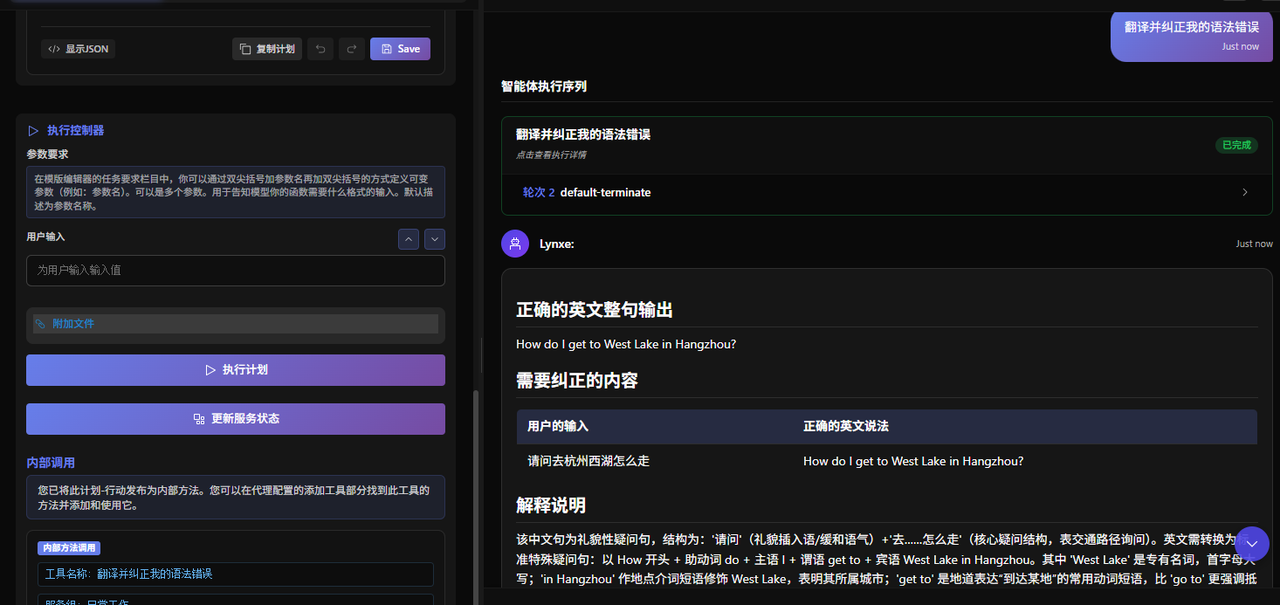Click the downward chevron beside 用户输入

tap(434, 239)
